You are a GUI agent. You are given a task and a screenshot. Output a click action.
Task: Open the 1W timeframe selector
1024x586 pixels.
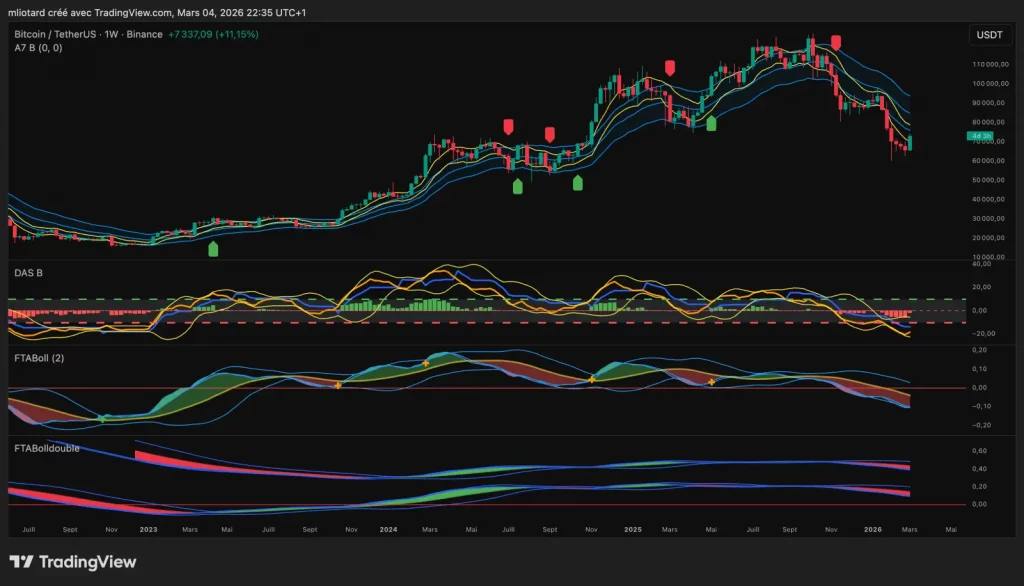click(110, 33)
